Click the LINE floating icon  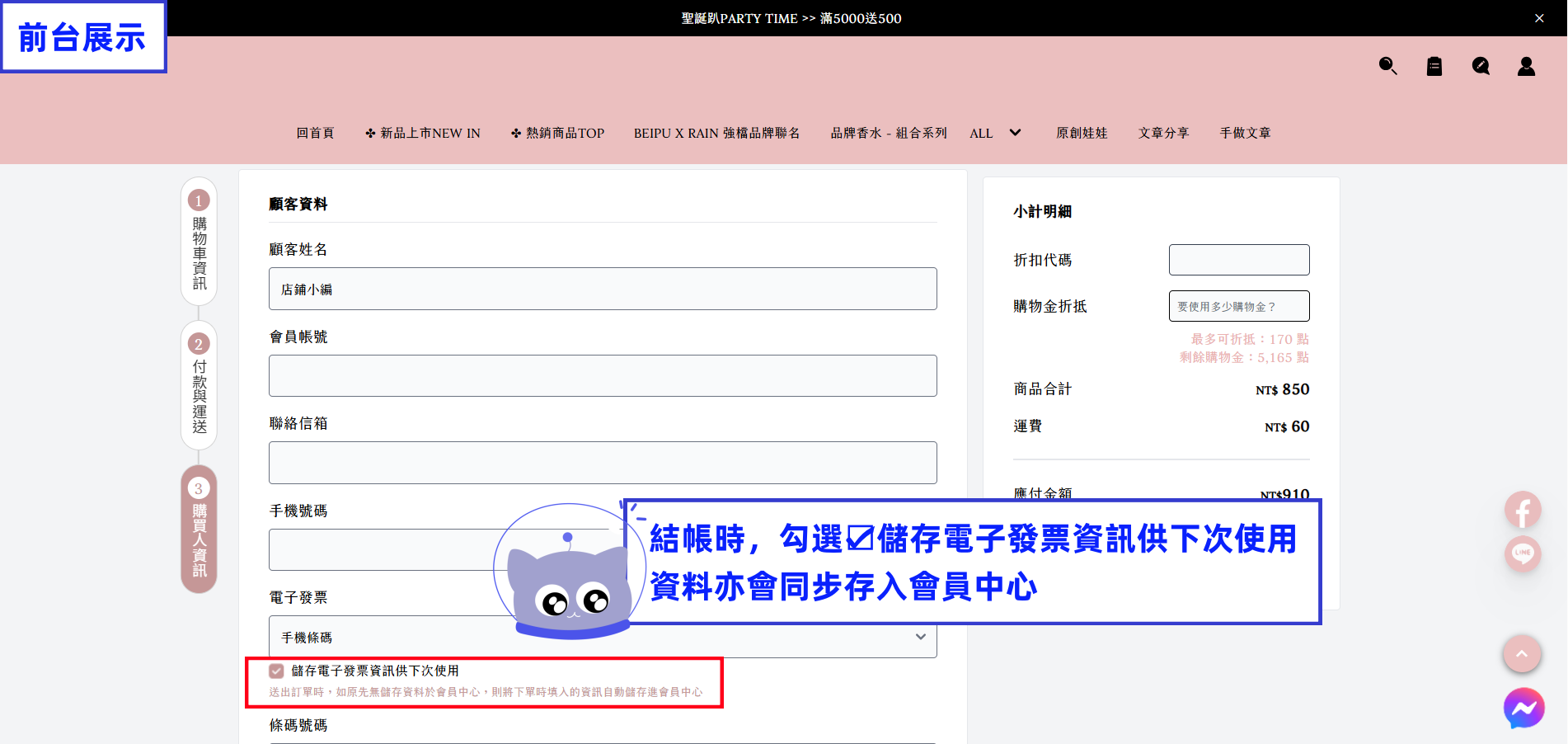point(1523,553)
